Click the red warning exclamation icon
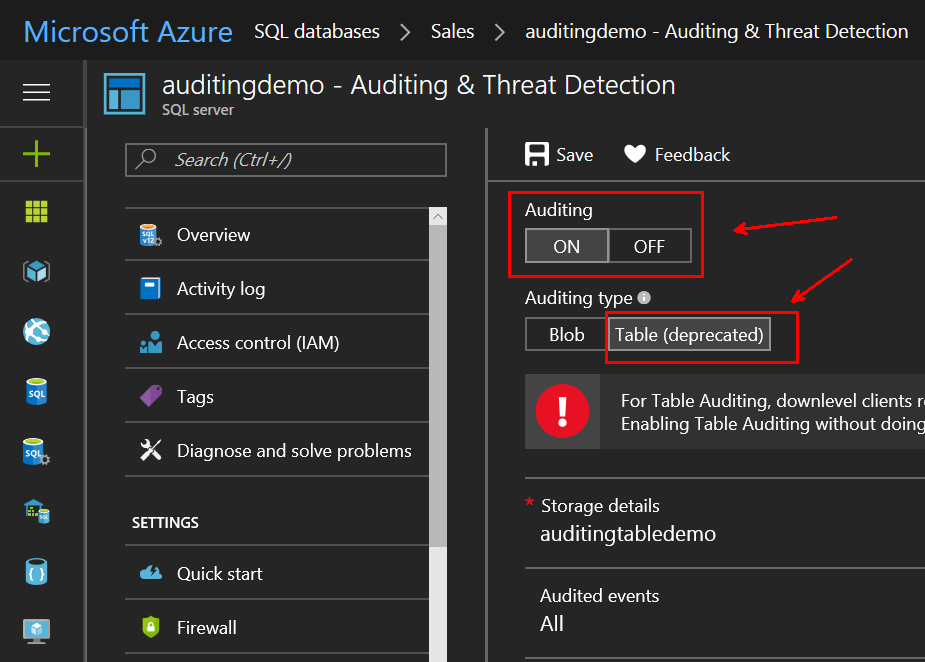The width and height of the screenshot is (925, 662). click(x=562, y=411)
